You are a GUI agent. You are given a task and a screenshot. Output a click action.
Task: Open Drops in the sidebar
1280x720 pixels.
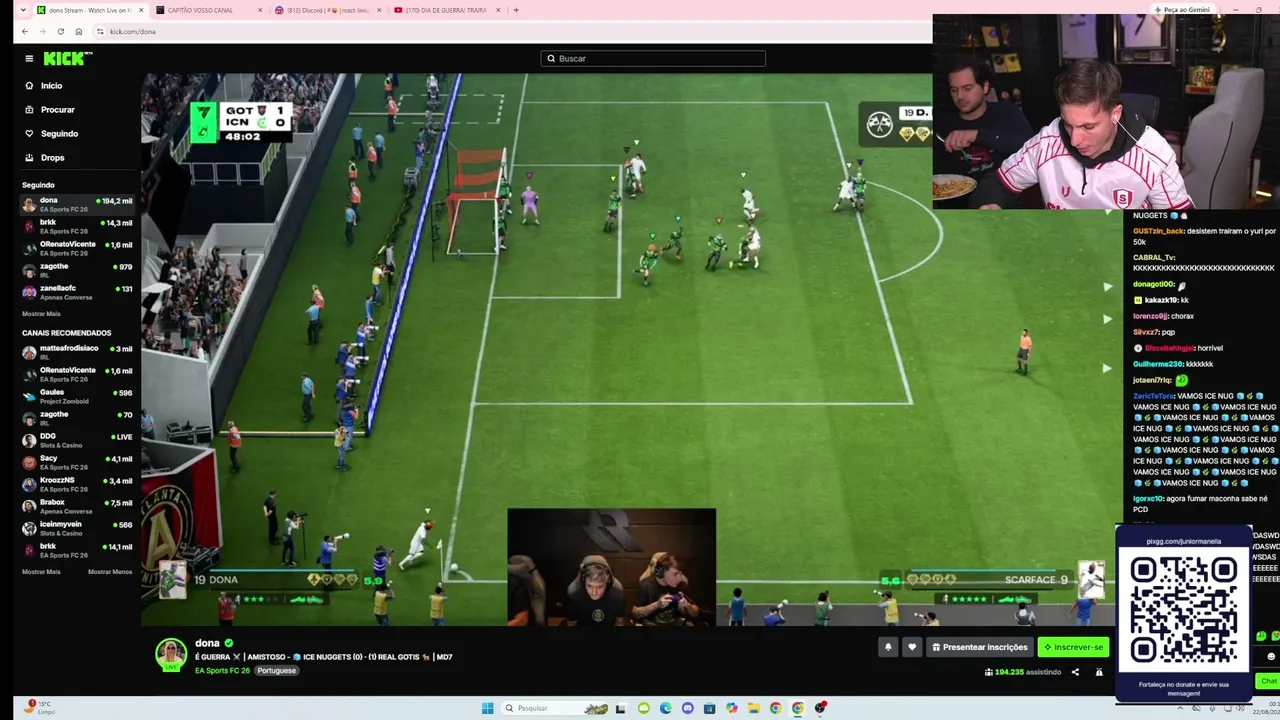pyautogui.click(x=78, y=158)
